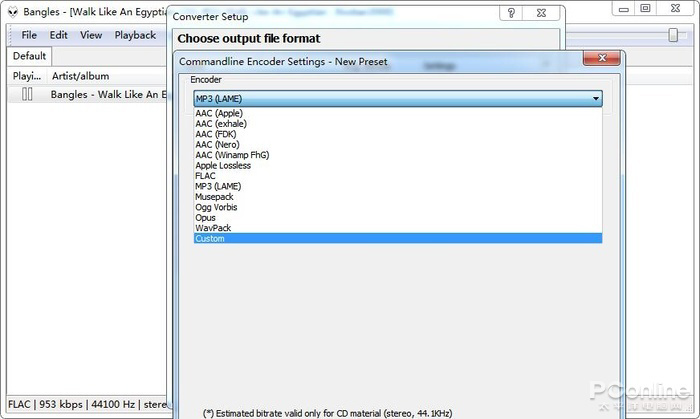
Task: Open the View menu
Action: (x=91, y=35)
